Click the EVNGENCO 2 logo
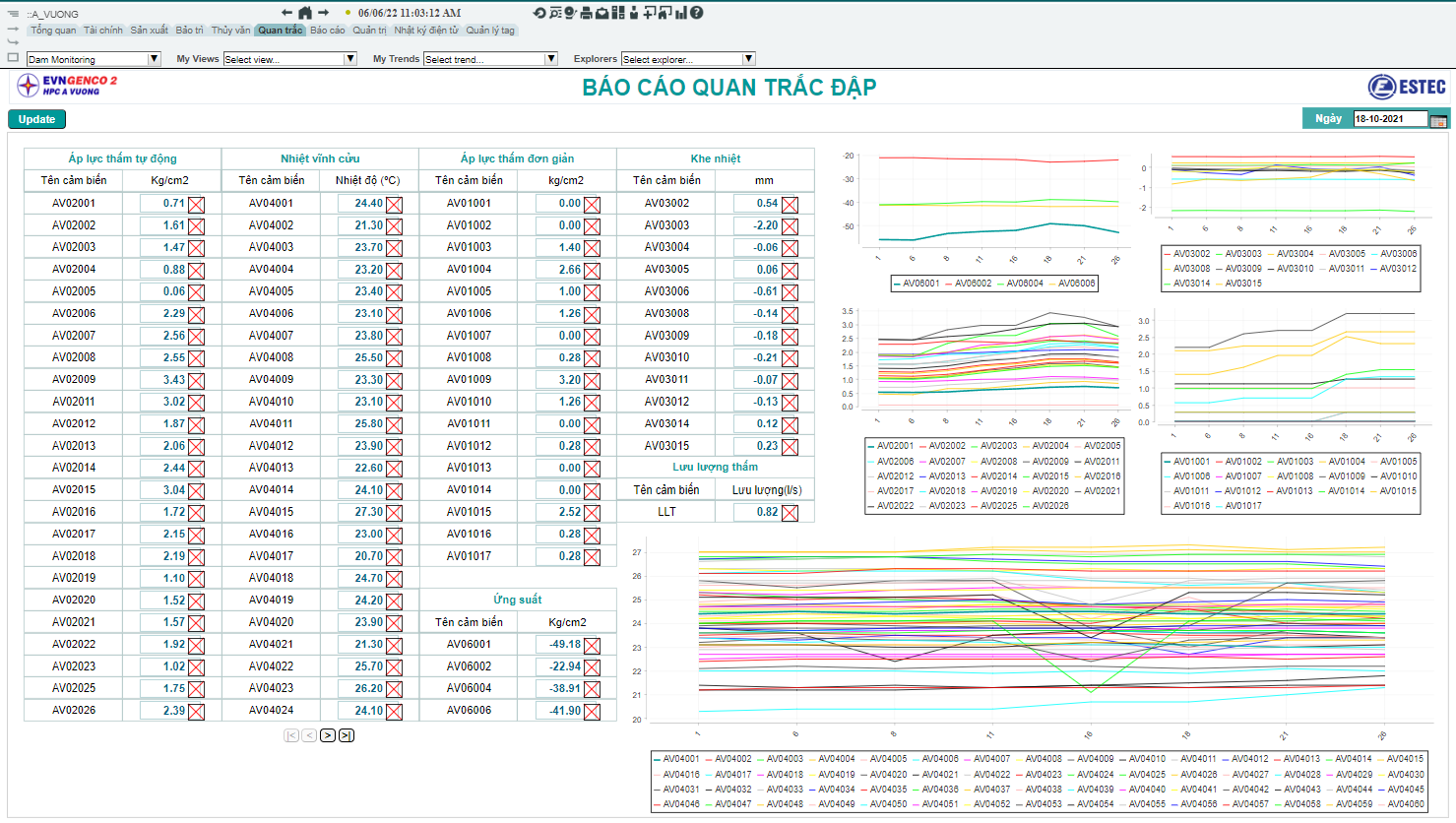The width and height of the screenshot is (1456, 823). tap(68, 86)
